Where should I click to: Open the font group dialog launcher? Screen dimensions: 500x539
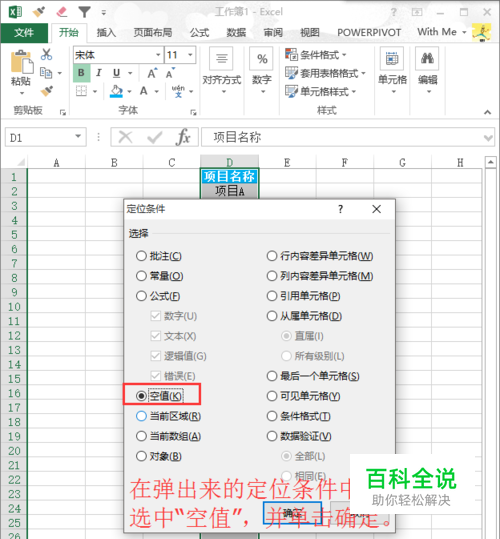coord(193,112)
